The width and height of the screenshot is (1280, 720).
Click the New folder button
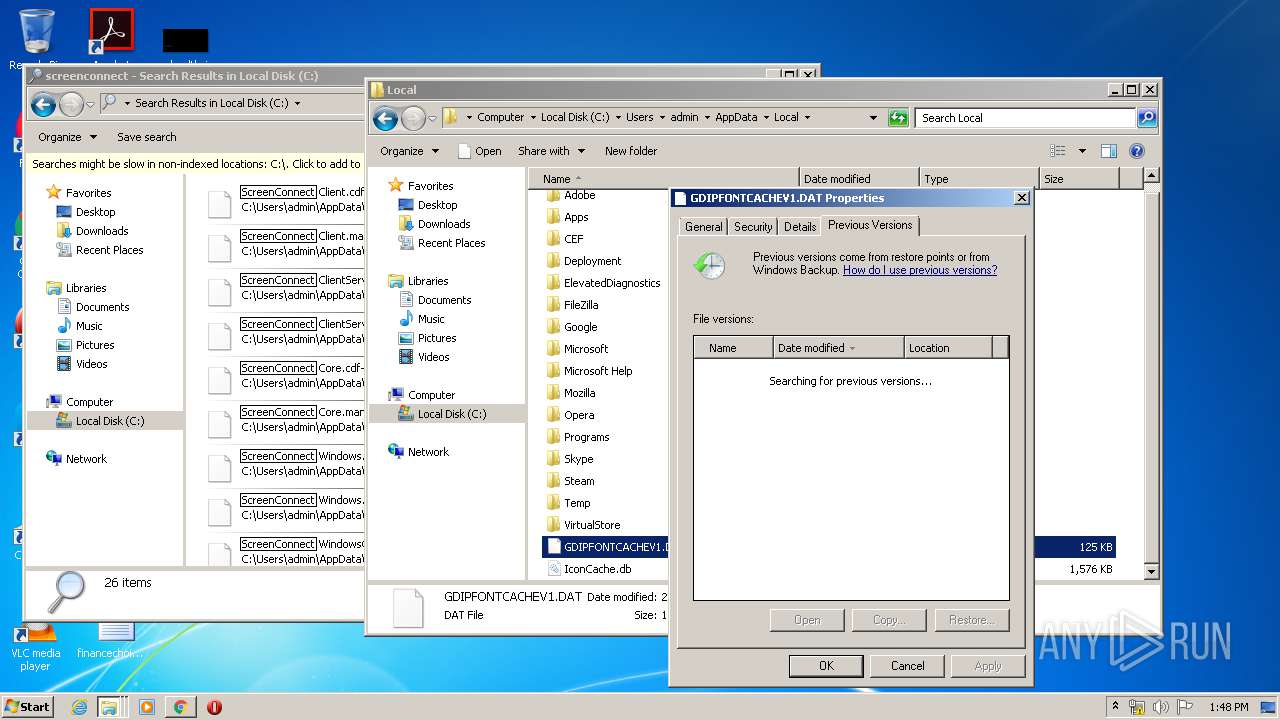coord(631,151)
